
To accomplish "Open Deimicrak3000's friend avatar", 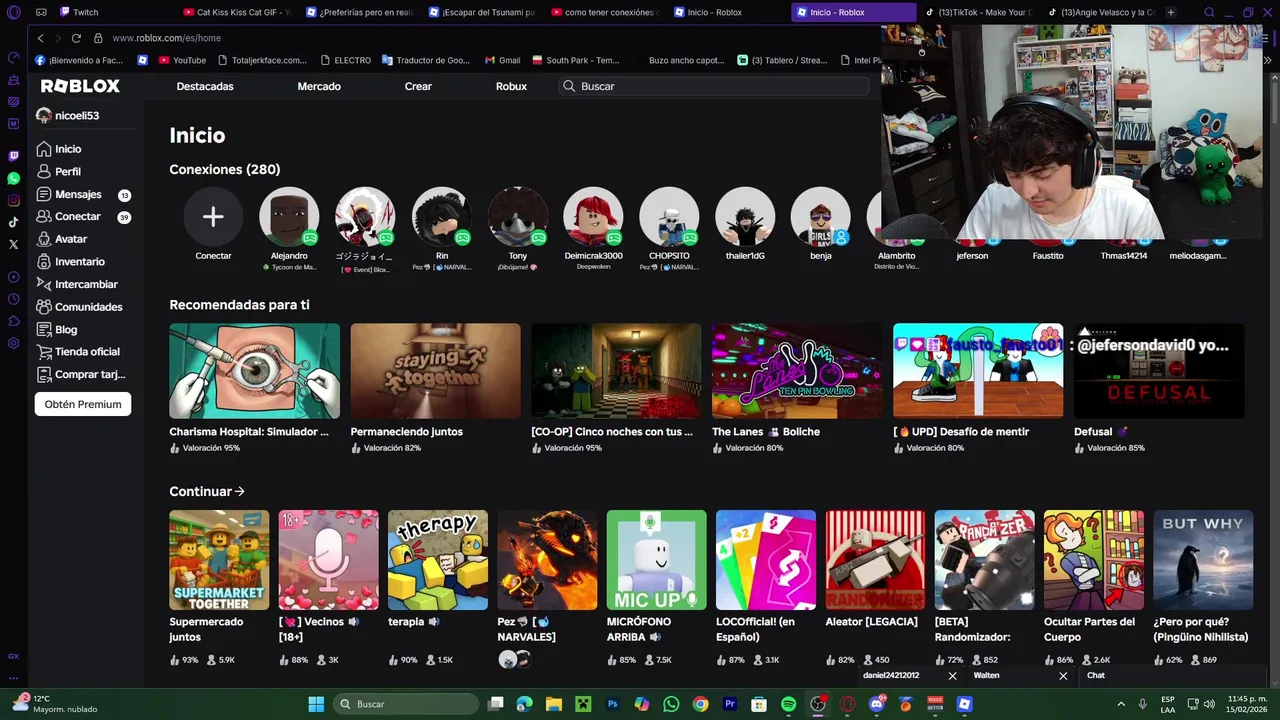I will pyautogui.click(x=593, y=217).
